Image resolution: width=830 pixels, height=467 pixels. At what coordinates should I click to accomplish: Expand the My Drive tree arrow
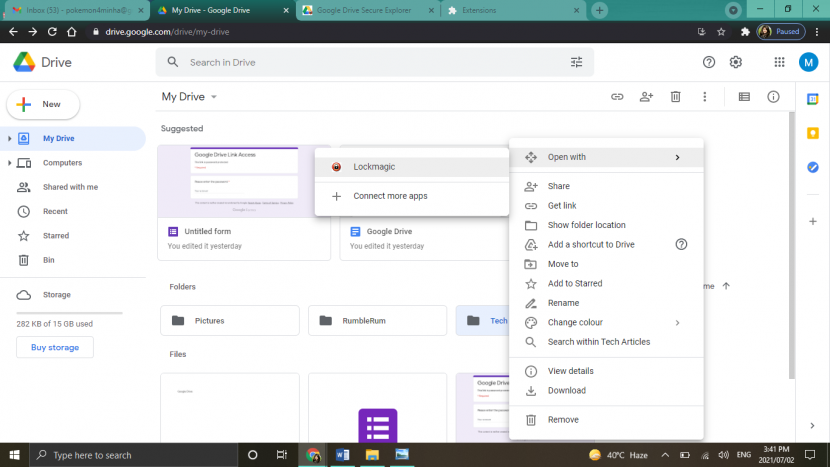9,138
